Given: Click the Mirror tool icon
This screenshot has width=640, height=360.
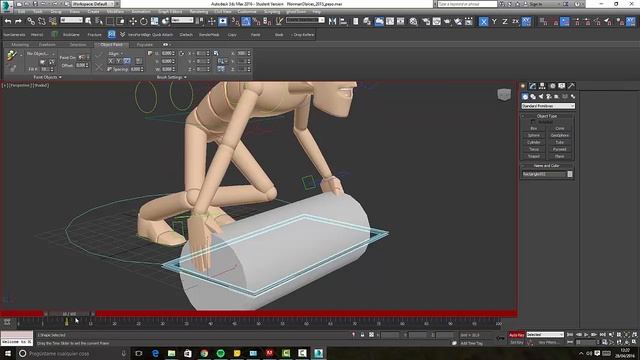Looking at the screenshot, I should [x=332, y=21].
